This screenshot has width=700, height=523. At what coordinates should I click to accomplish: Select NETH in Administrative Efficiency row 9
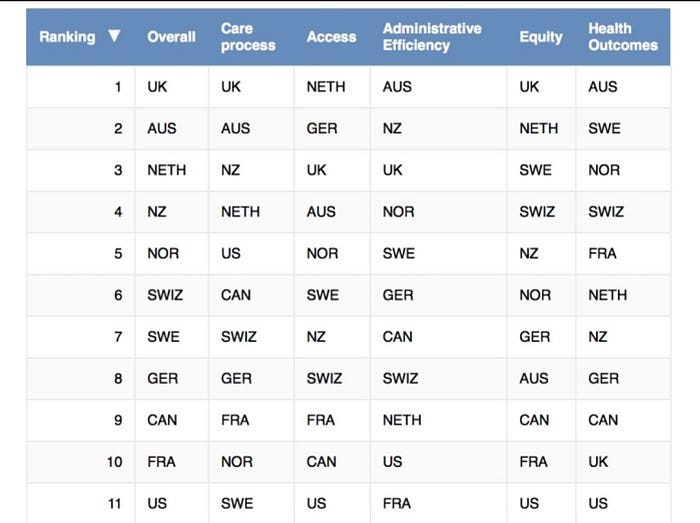(402, 420)
